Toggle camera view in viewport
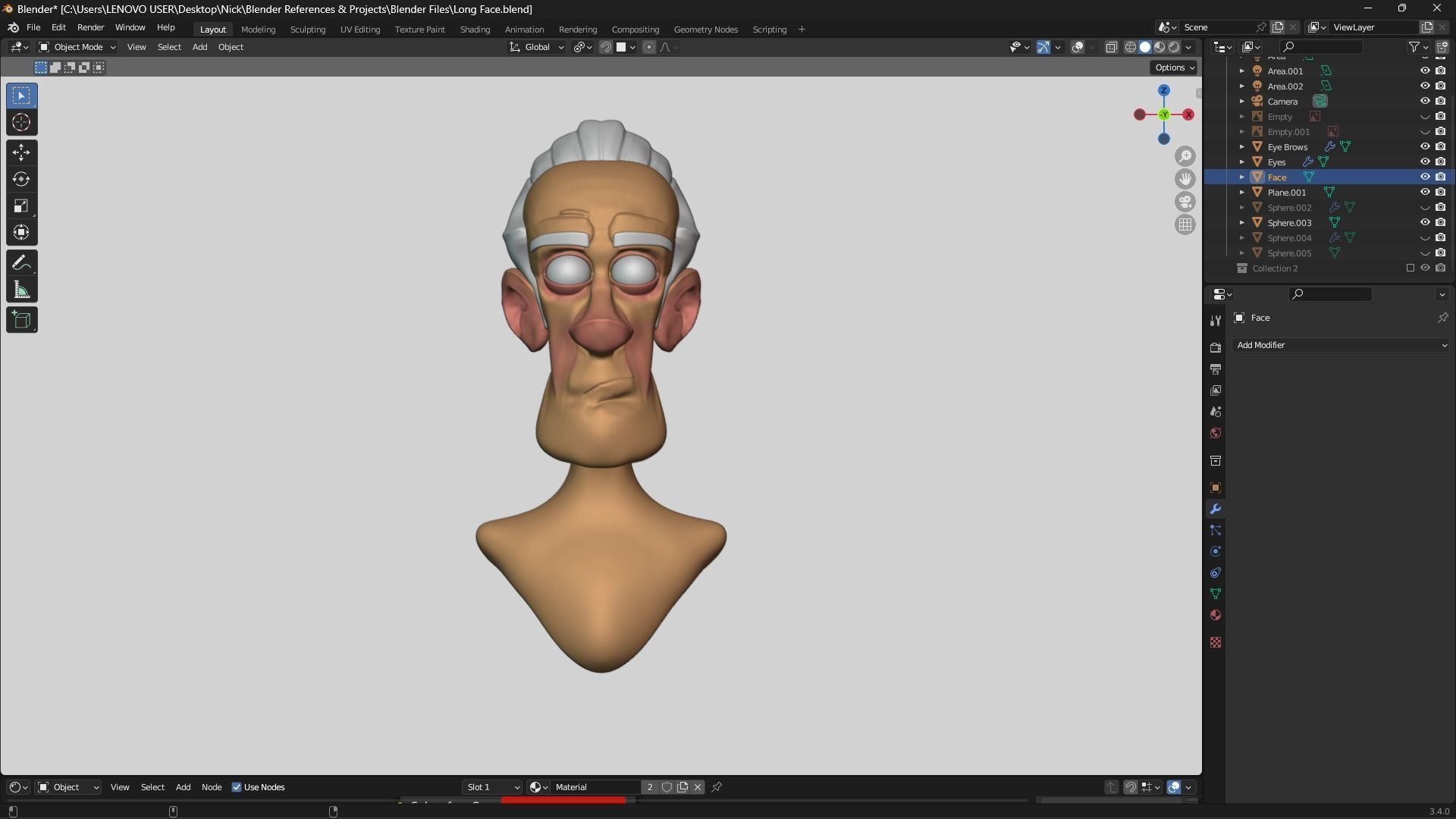 (x=1185, y=202)
